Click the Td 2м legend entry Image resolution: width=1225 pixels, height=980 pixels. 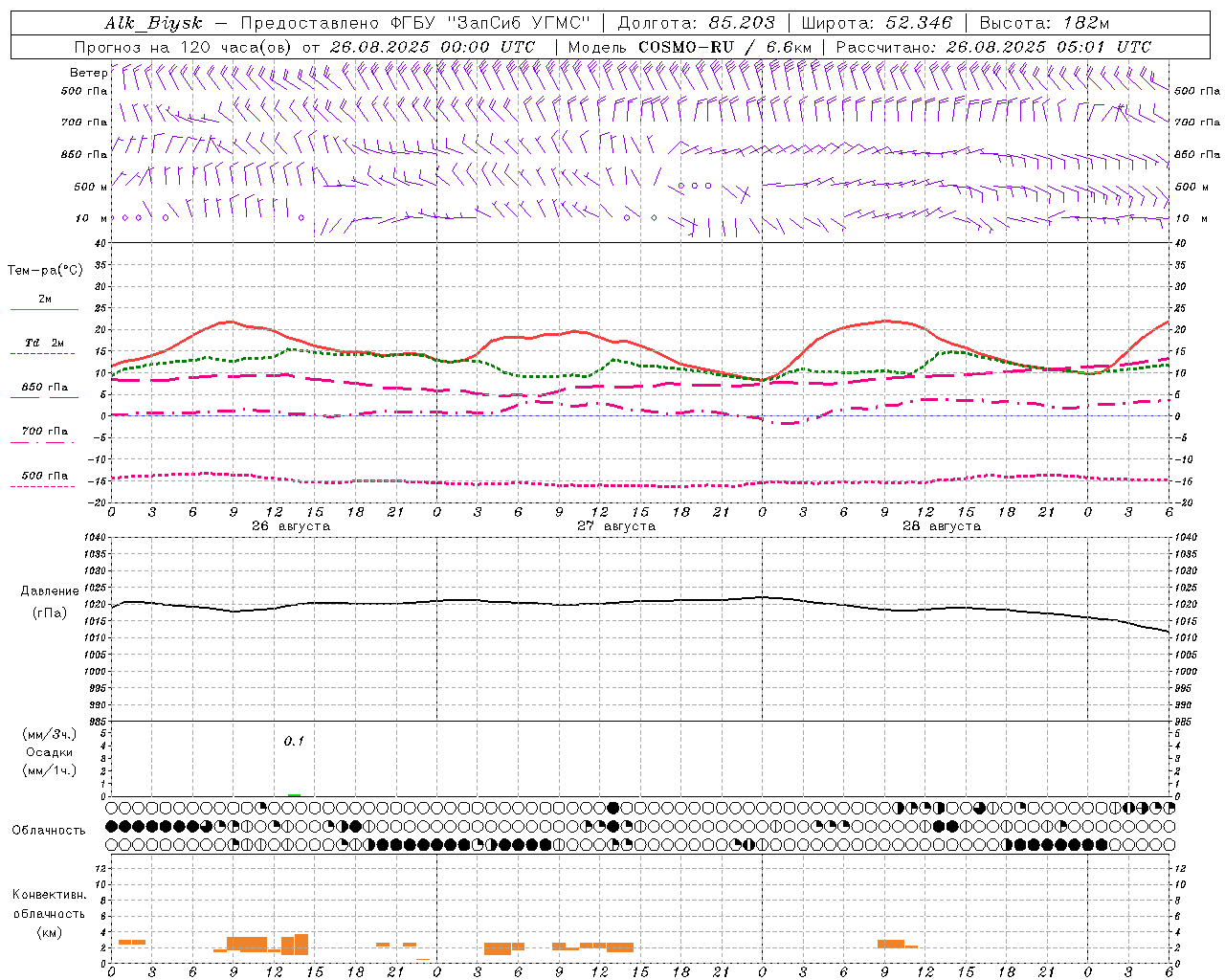coord(44,343)
